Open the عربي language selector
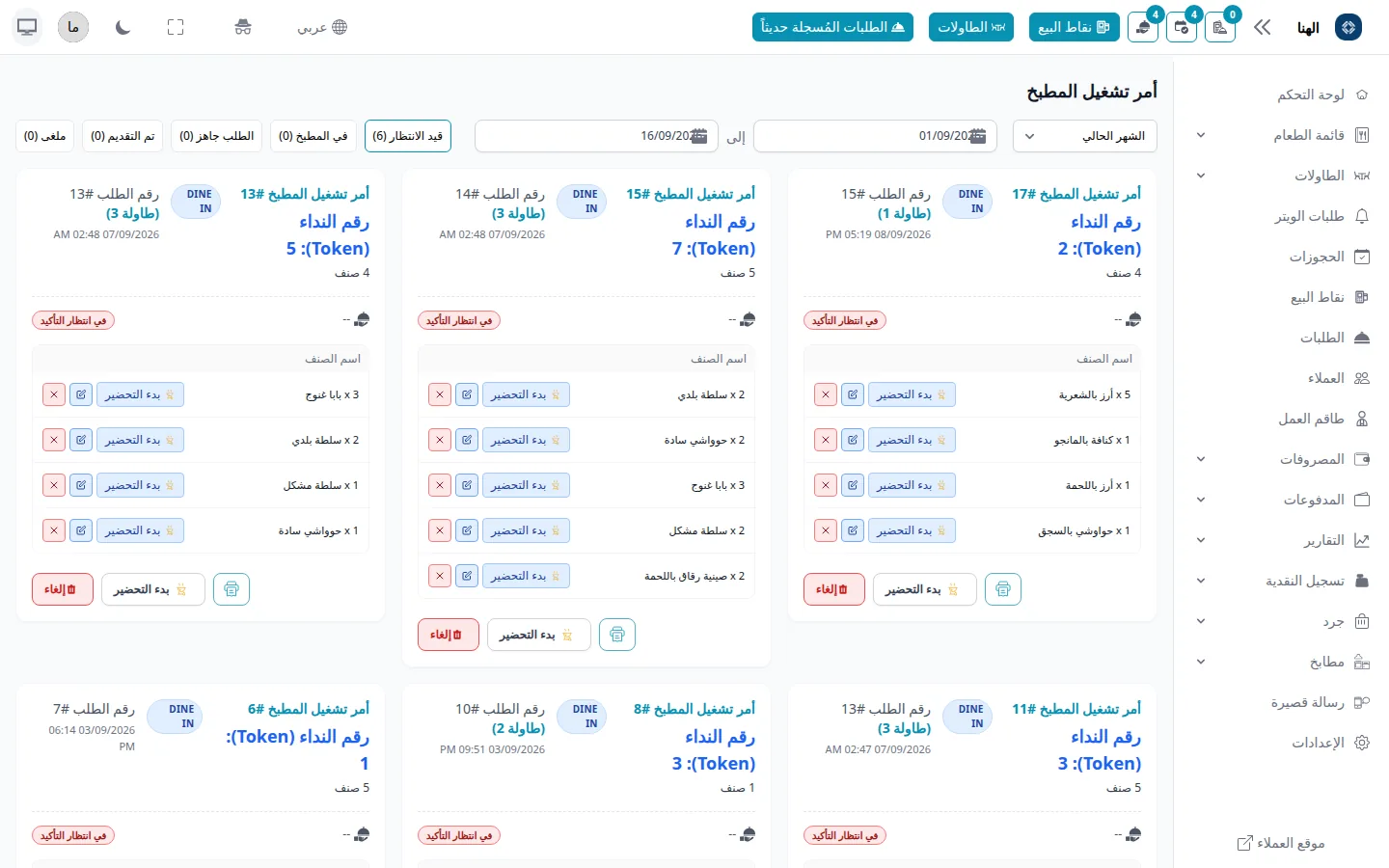1389x868 pixels. (x=322, y=27)
